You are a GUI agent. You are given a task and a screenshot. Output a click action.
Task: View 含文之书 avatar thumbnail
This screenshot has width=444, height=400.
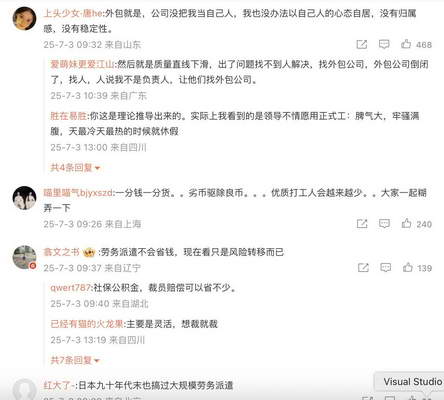pos(24,257)
